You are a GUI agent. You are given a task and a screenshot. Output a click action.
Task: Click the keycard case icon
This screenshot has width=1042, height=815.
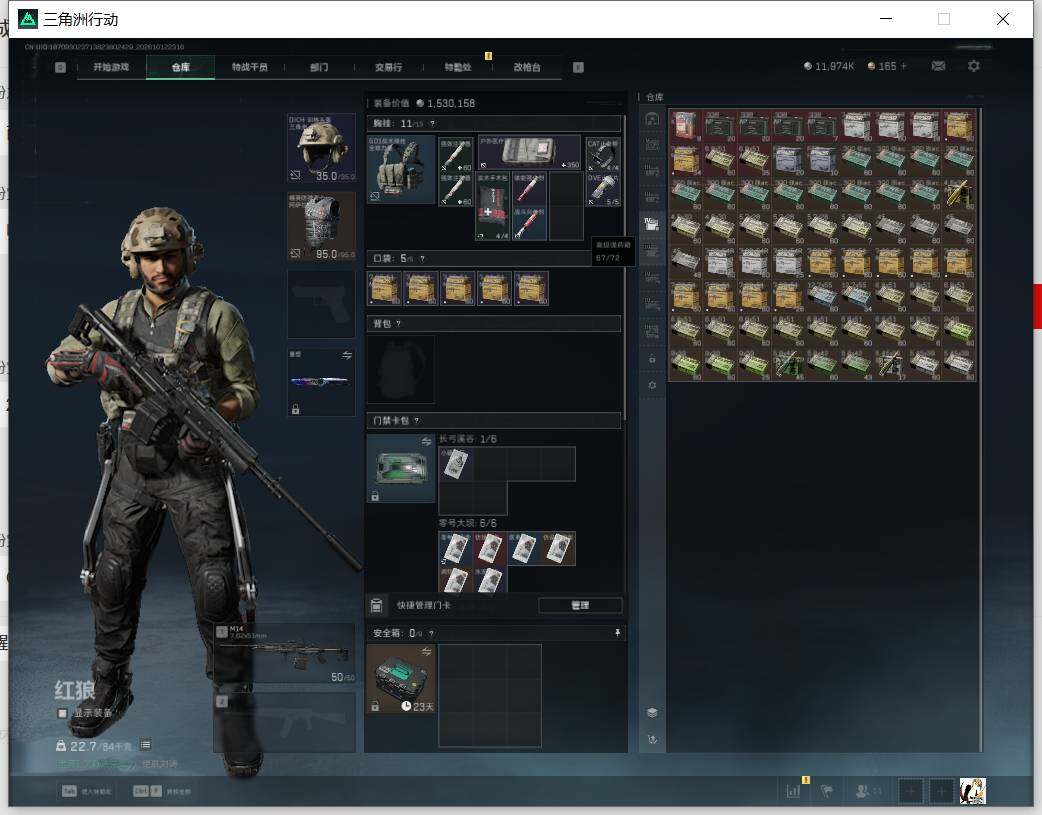coord(401,469)
